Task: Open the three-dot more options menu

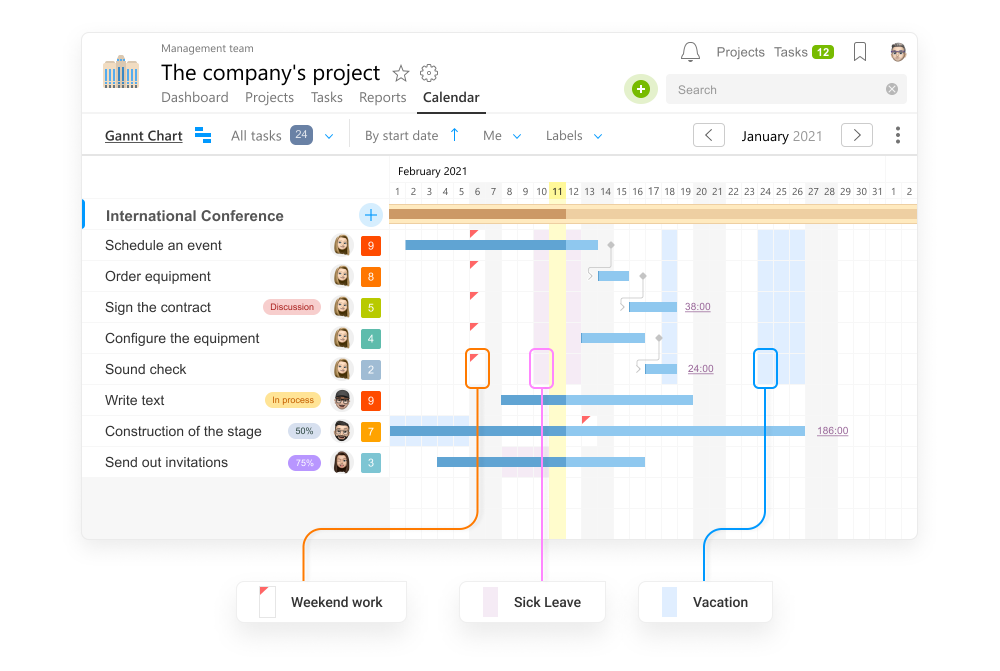Action: pyautogui.click(x=897, y=135)
